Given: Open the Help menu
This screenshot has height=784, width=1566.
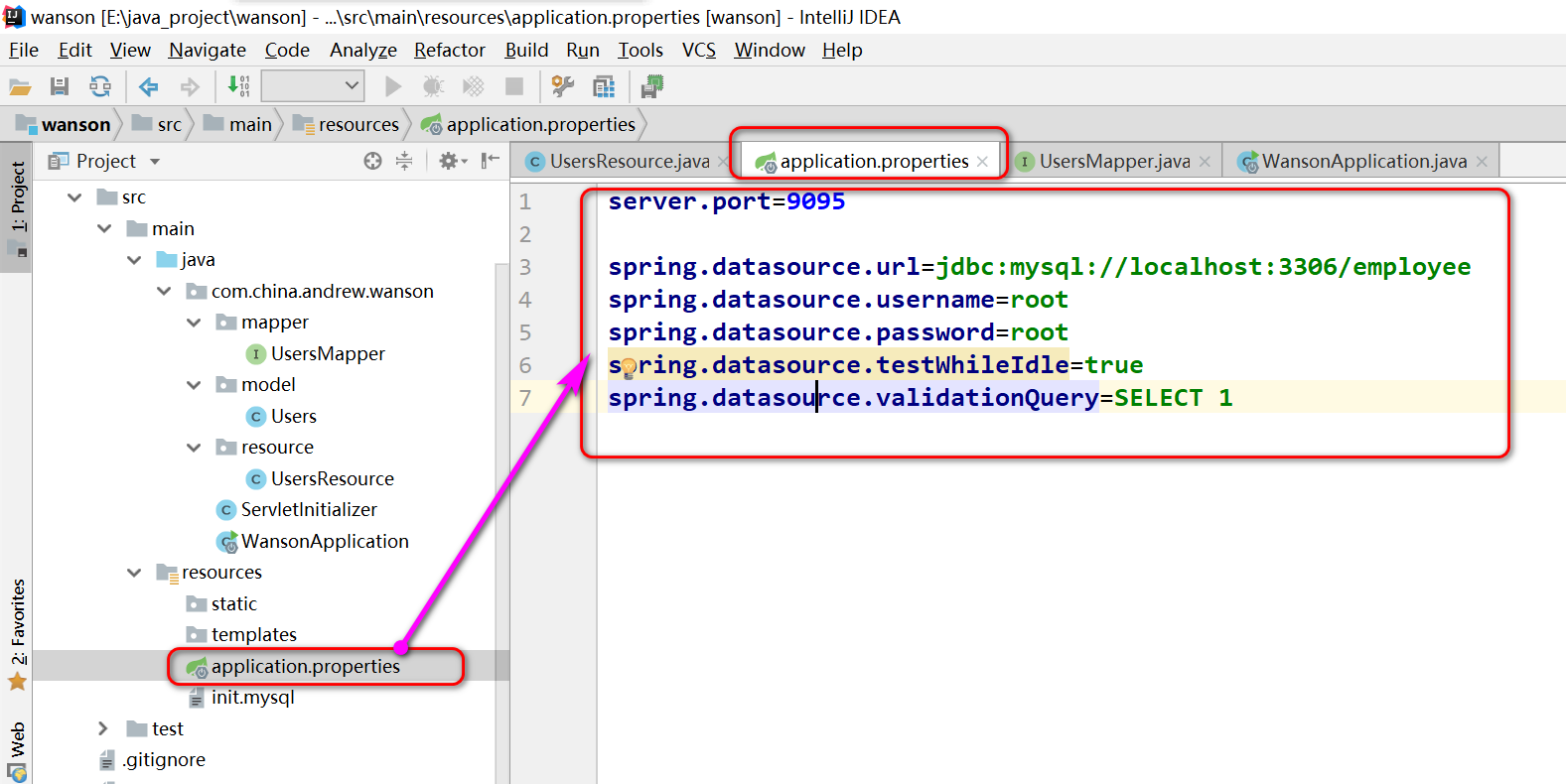Looking at the screenshot, I should pyautogui.click(x=842, y=50).
